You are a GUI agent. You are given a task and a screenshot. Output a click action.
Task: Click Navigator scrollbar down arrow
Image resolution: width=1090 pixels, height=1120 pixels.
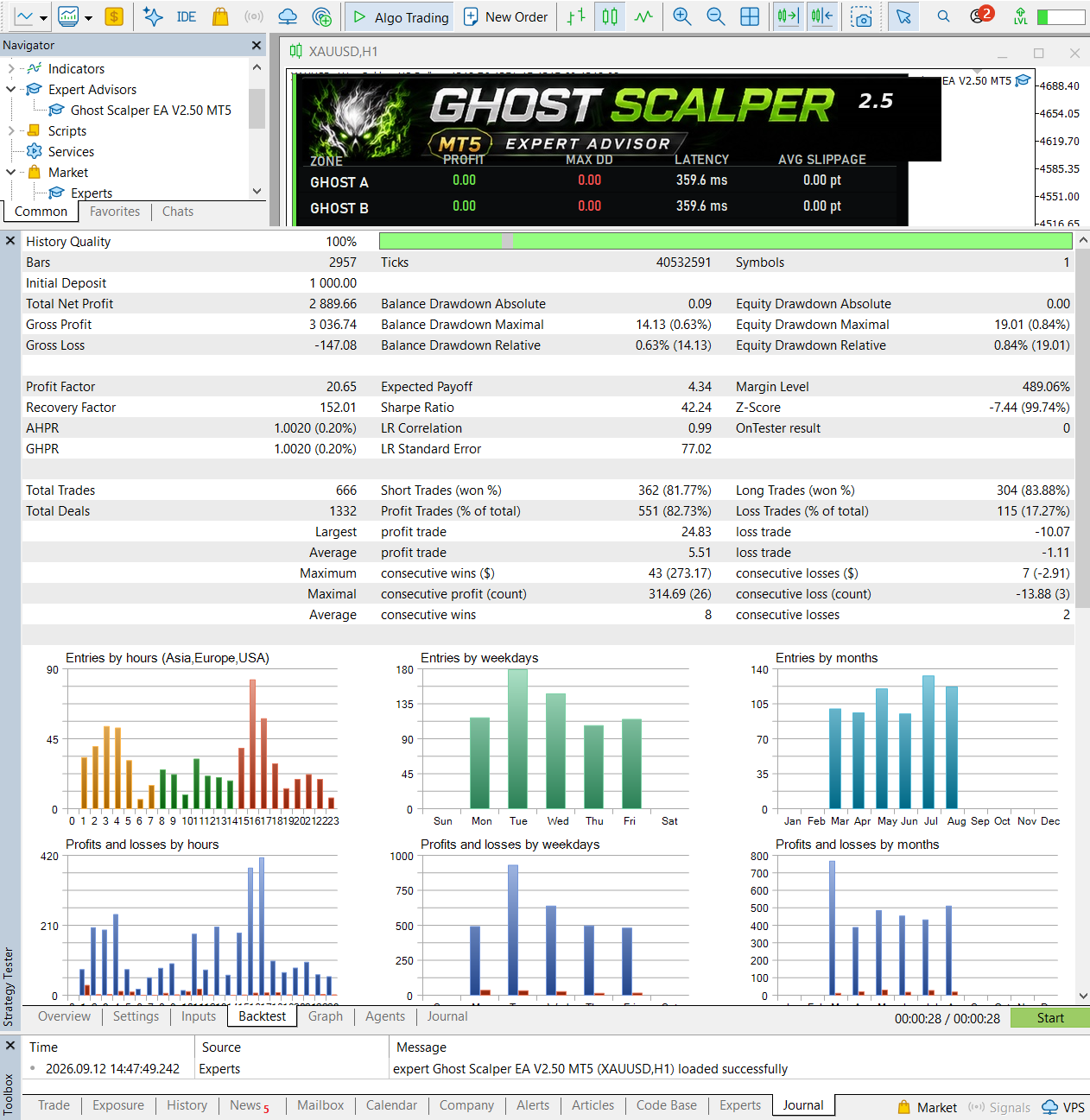(257, 191)
